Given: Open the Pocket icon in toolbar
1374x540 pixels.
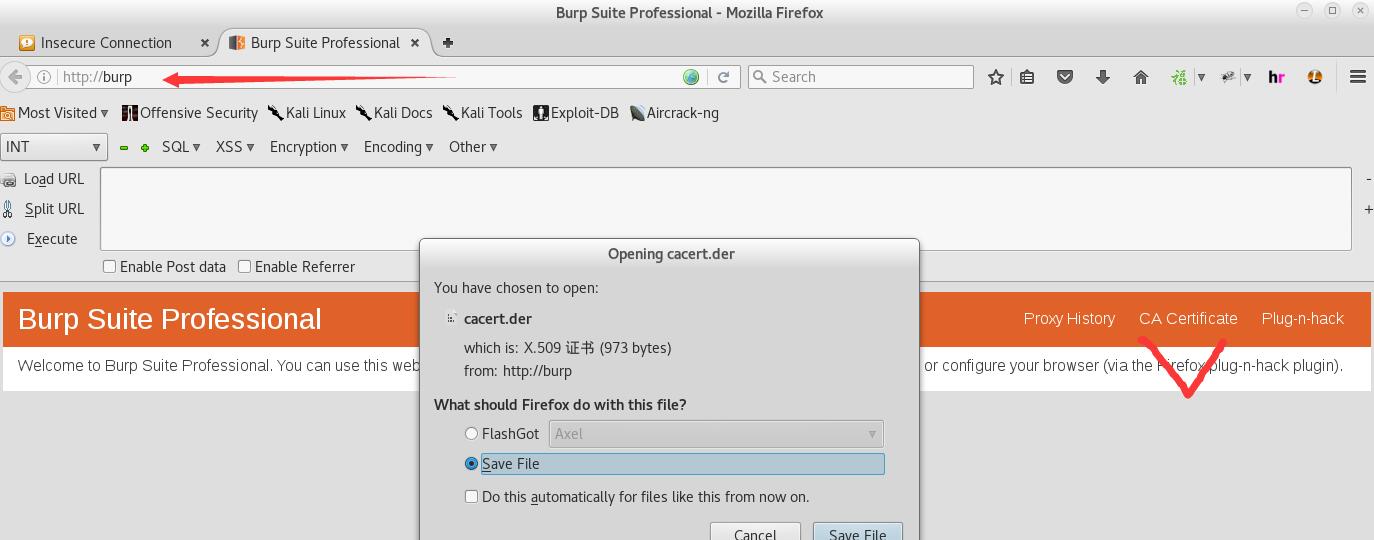Looking at the screenshot, I should [1065, 77].
